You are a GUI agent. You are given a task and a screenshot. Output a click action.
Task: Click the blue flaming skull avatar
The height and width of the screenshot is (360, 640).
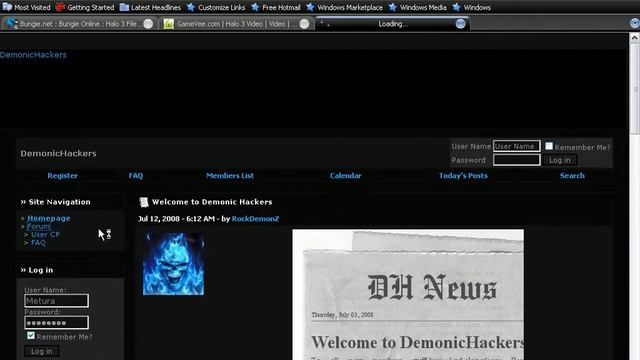(173, 264)
